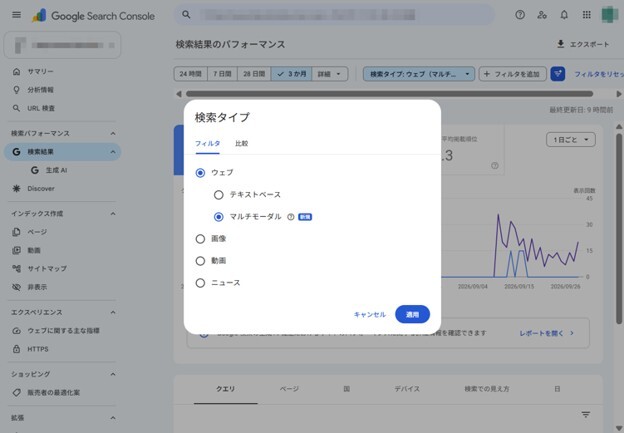The height and width of the screenshot is (433, 624).
Task: Click the フィルタをリセット link
Action: [599, 74]
